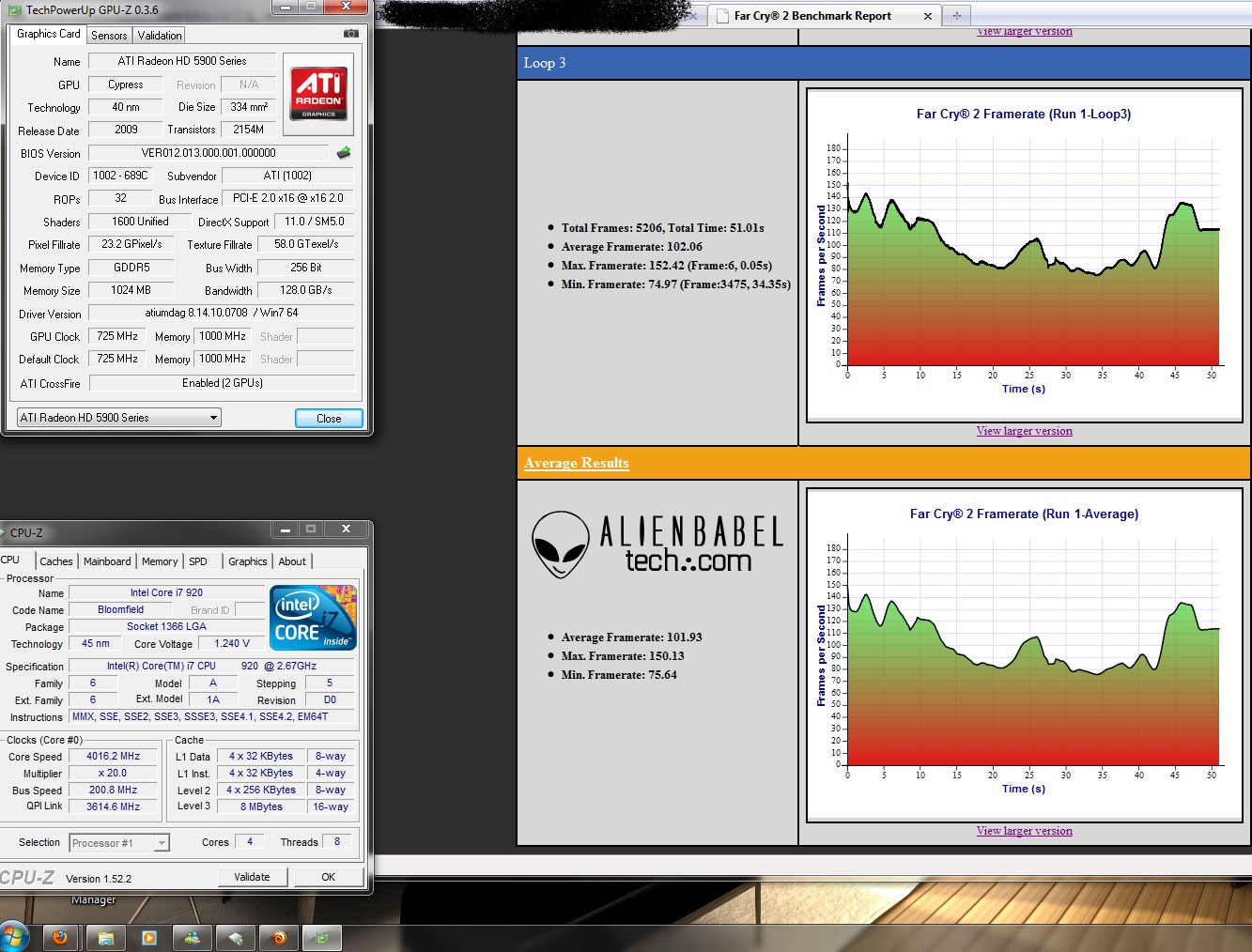Screen dimensions: 1252x952
Task: Click the Far Cry 2 Average framerate graph
Action: [x=1024, y=652]
